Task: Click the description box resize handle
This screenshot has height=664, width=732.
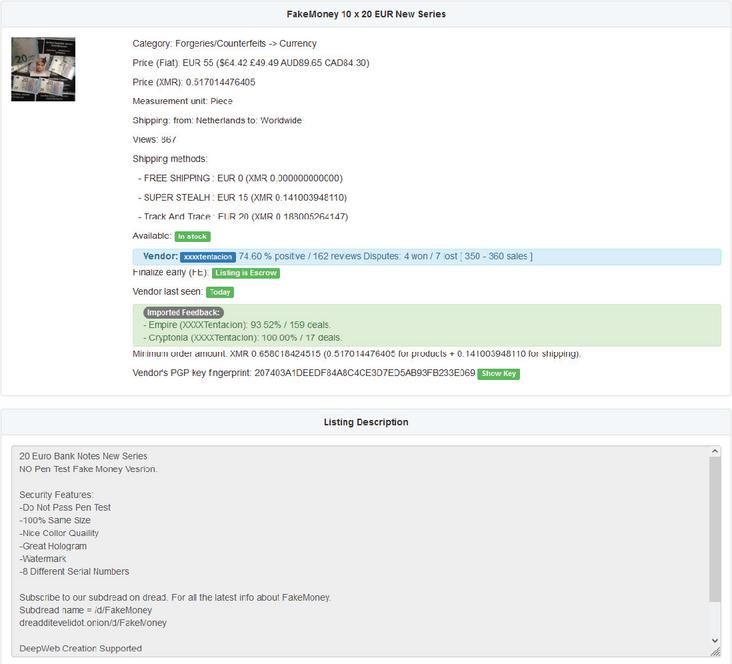Action: 715,652
